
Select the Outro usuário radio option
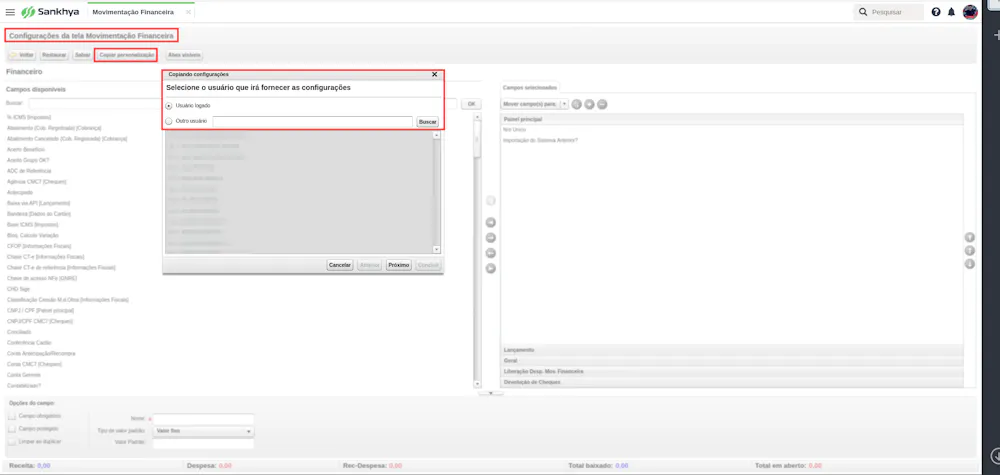pos(168,121)
